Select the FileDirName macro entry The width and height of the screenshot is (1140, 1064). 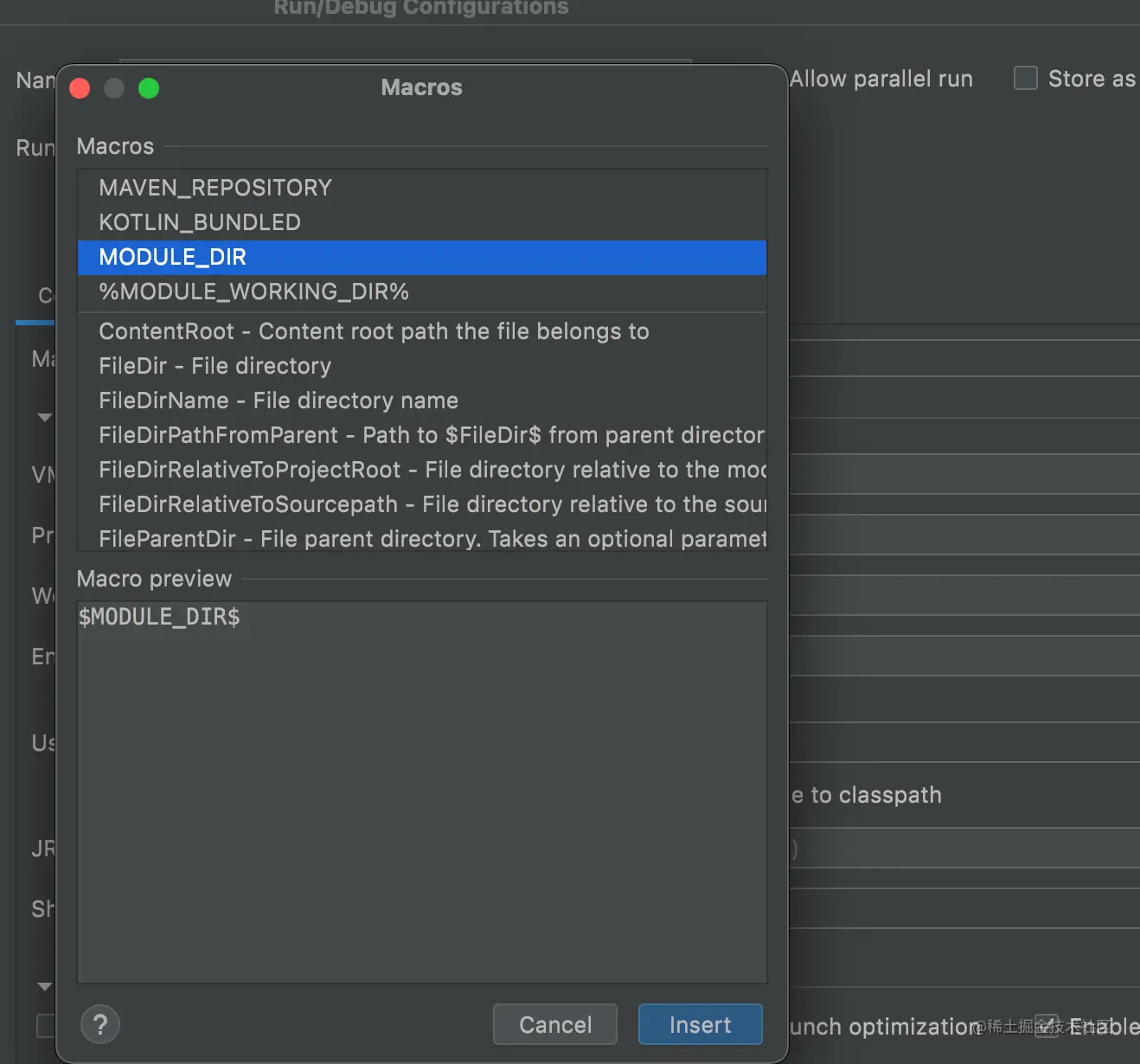click(279, 401)
